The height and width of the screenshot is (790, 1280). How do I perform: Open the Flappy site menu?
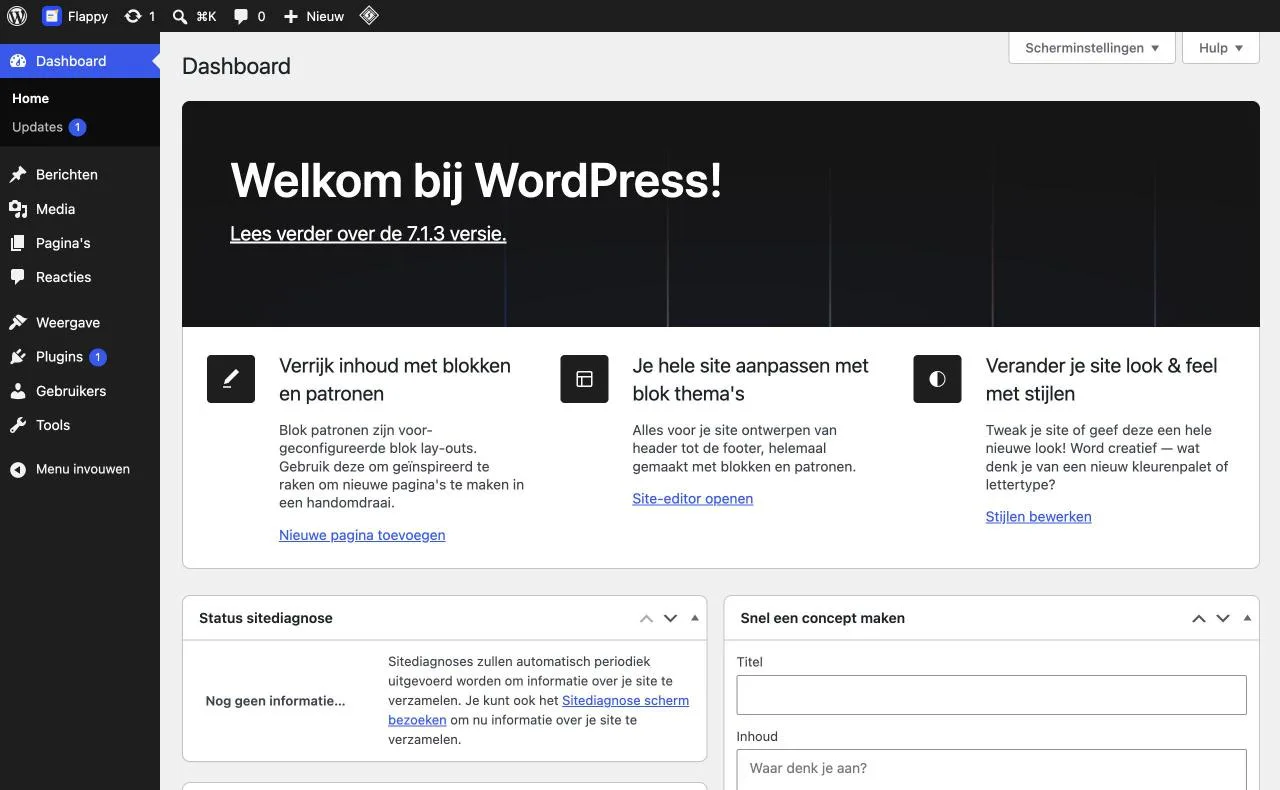75,16
